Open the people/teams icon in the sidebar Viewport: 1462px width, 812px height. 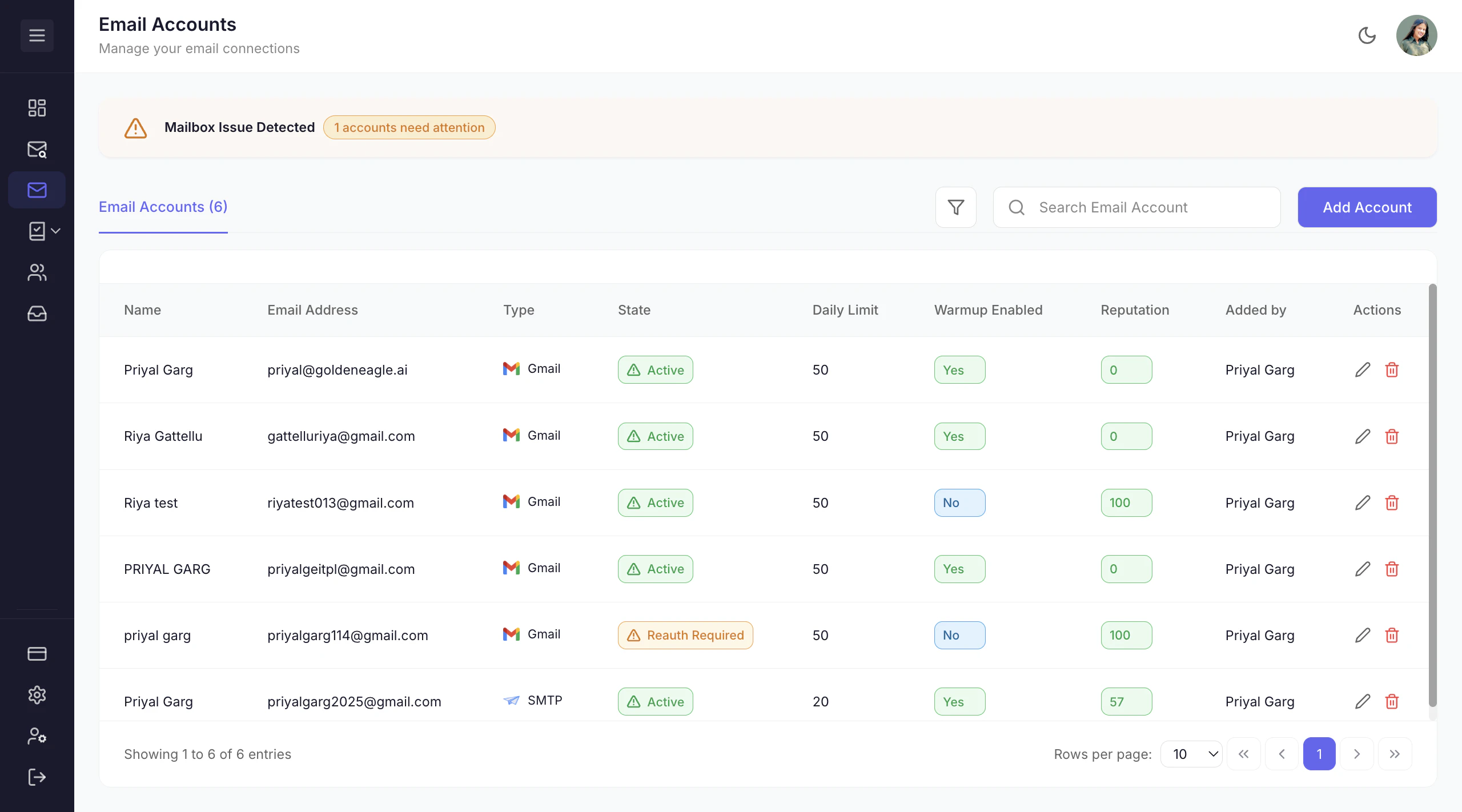(x=37, y=272)
